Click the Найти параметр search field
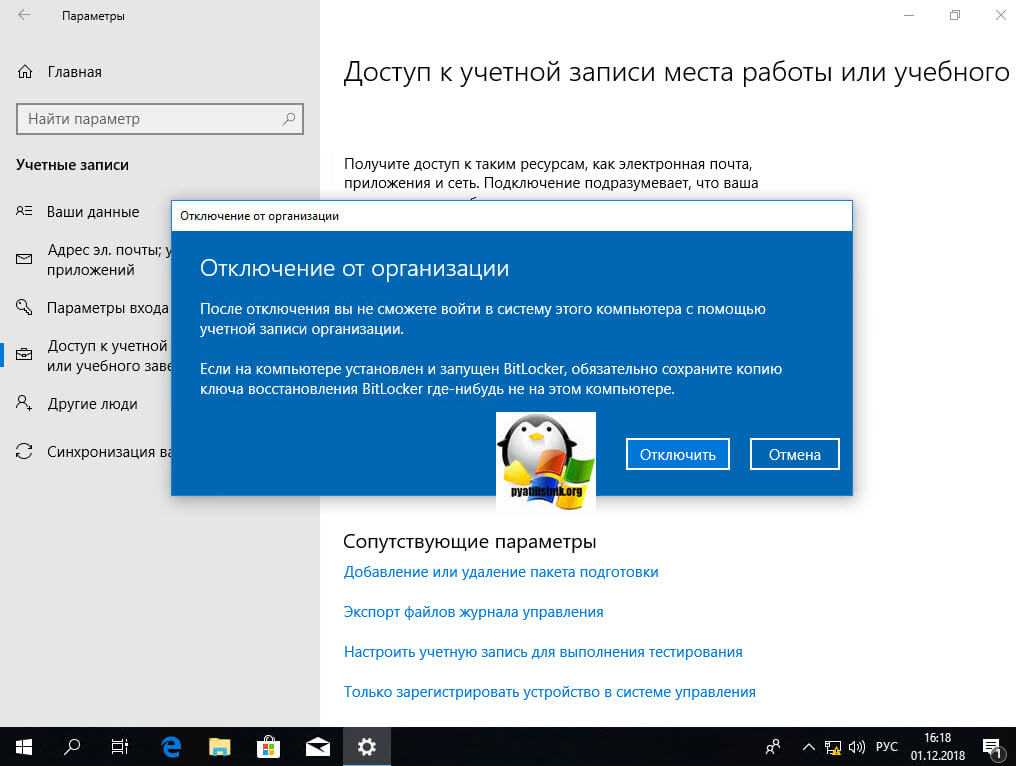1016x766 pixels. point(150,119)
